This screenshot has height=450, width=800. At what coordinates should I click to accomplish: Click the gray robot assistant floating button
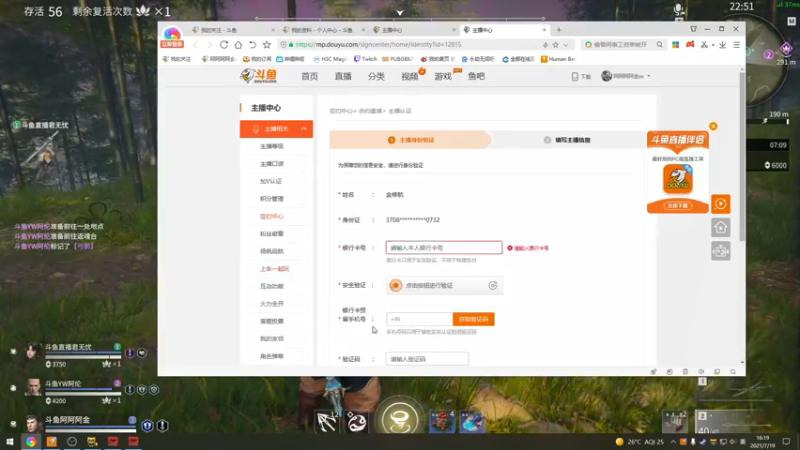pyautogui.click(x=720, y=251)
